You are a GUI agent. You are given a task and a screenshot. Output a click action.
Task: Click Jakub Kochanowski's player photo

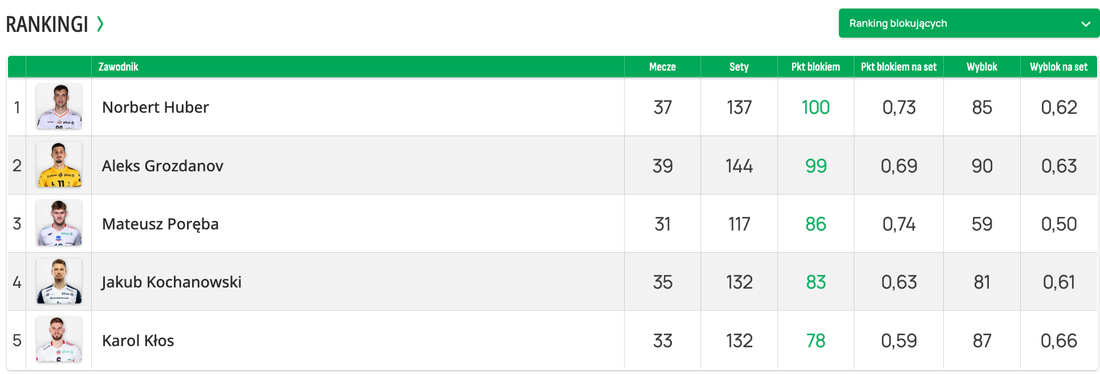pyautogui.click(x=59, y=281)
